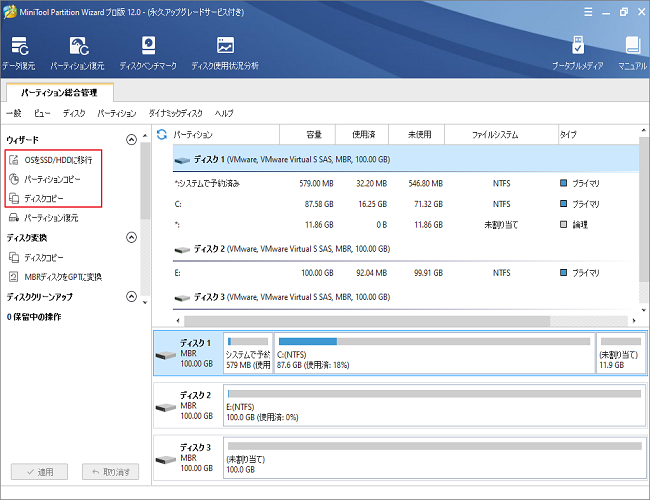
Task: Open the ダイナミックディスク menu
Action: pyautogui.click(x=176, y=113)
